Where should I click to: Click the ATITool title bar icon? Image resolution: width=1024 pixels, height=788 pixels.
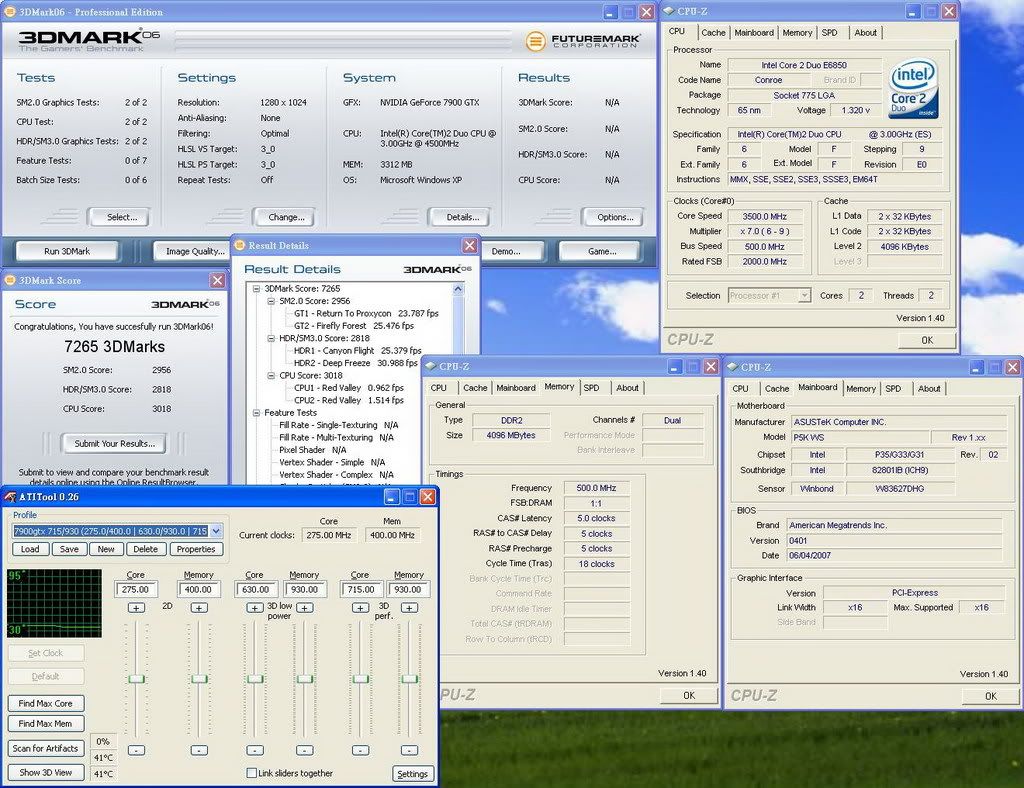[10, 497]
